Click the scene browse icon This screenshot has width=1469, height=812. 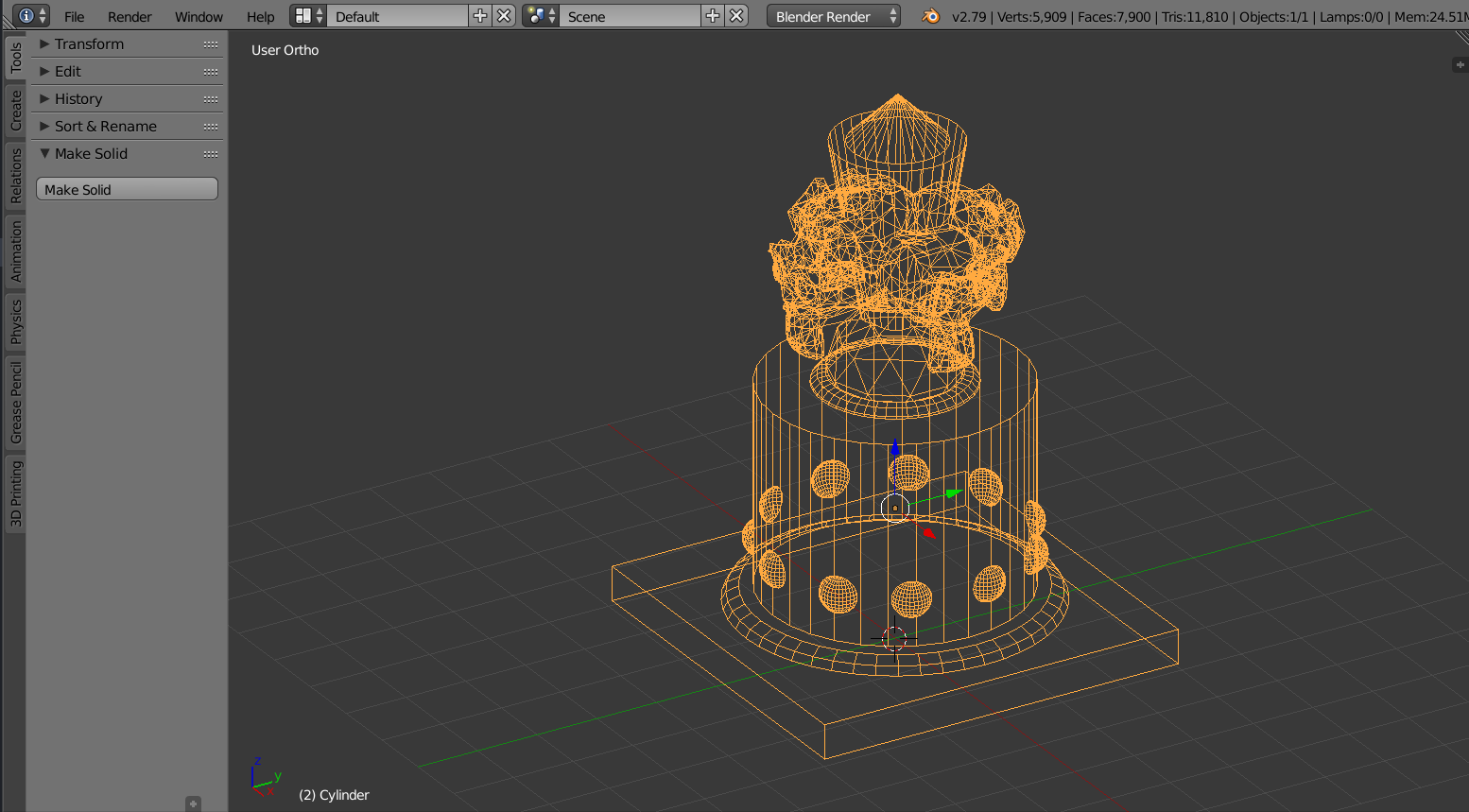point(541,16)
